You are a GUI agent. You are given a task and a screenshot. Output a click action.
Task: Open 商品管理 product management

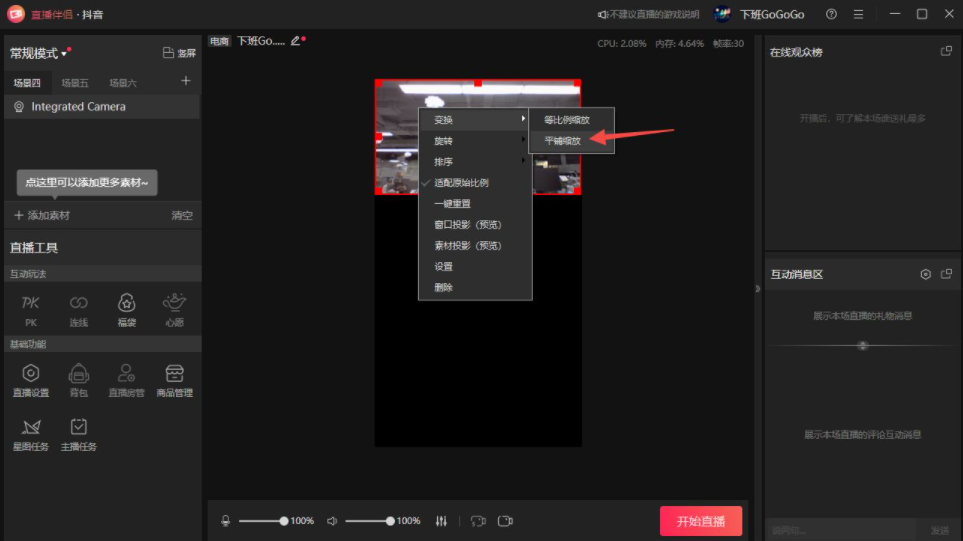tap(174, 379)
